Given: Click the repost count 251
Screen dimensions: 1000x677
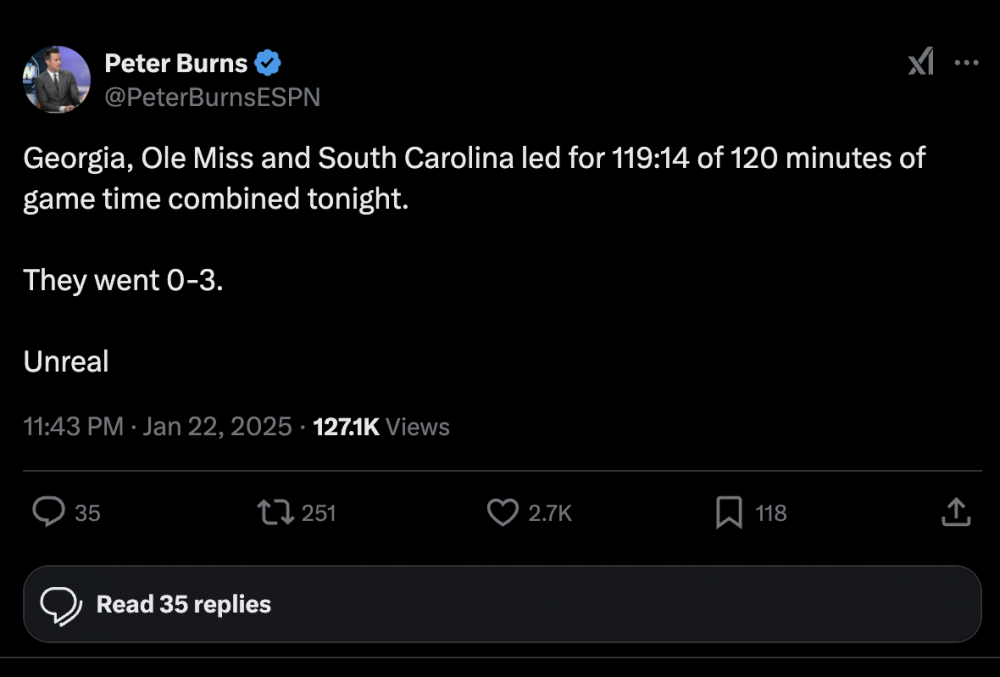Looking at the screenshot, I should click(x=319, y=513).
